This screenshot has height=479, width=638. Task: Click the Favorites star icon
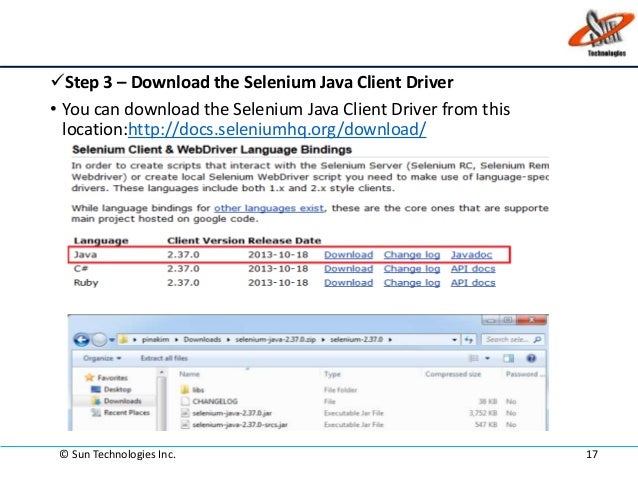tap(90, 377)
